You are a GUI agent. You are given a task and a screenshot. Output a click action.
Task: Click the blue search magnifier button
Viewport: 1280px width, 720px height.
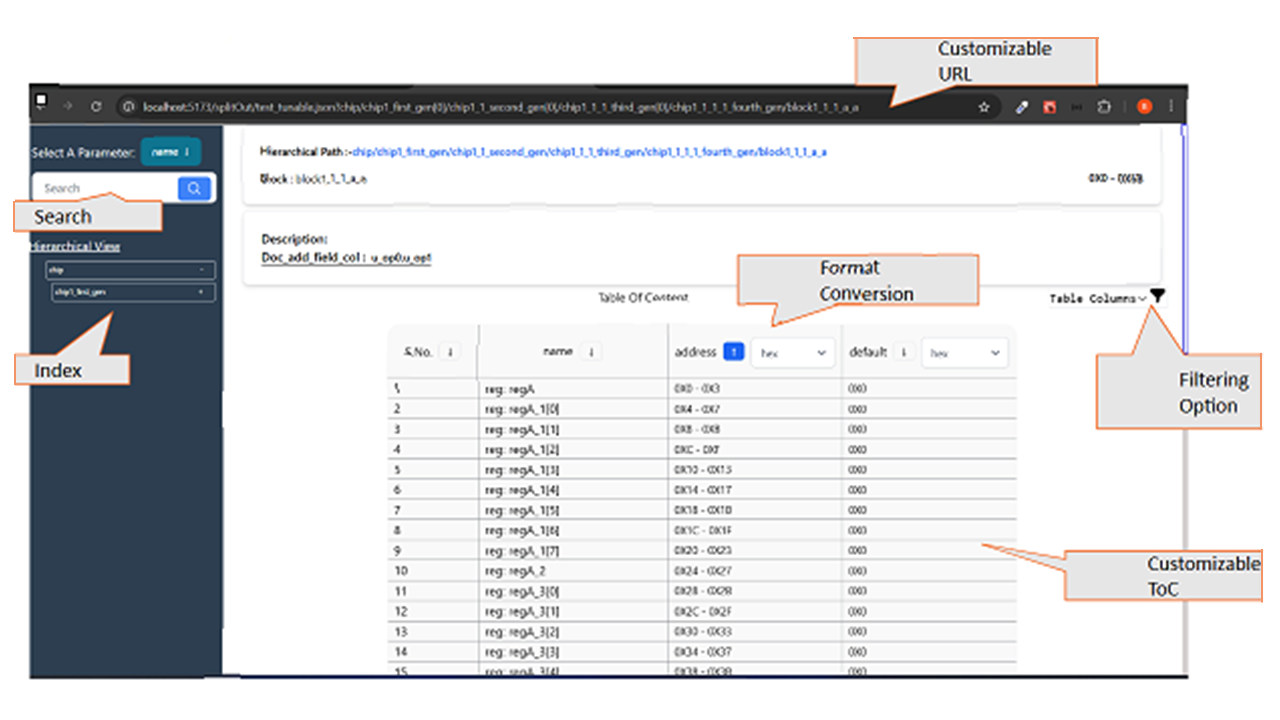(x=194, y=188)
